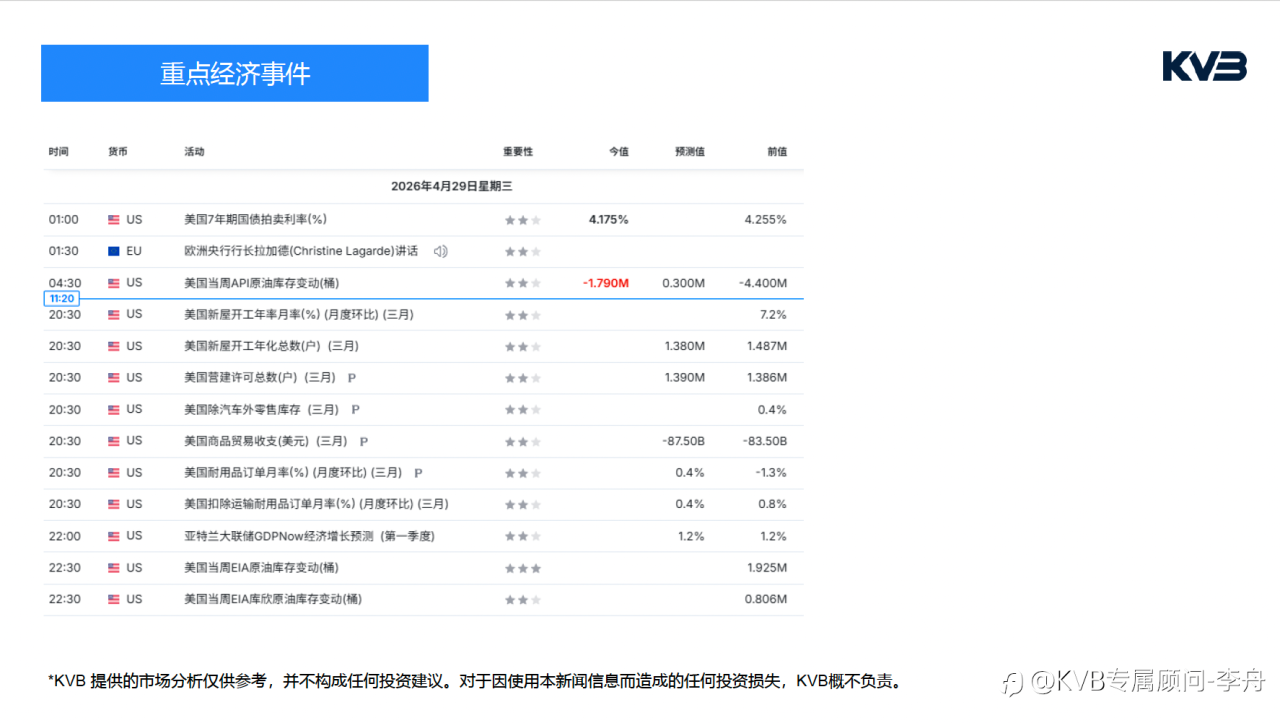Sort by the 重要性 column header
Viewport: 1280px width, 723px height.
[518, 152]
